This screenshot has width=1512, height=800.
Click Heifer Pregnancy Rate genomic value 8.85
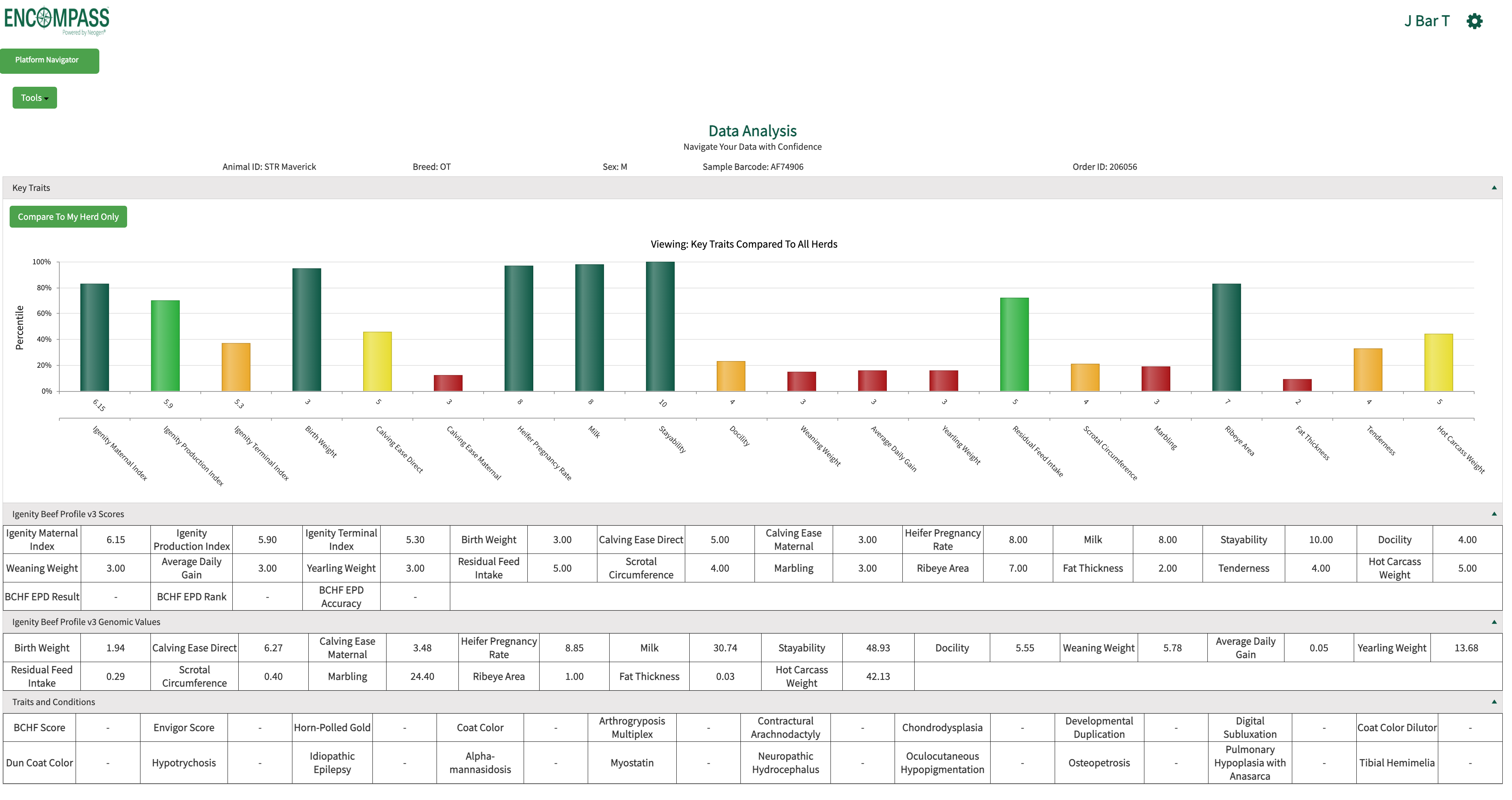pos(574,648)
